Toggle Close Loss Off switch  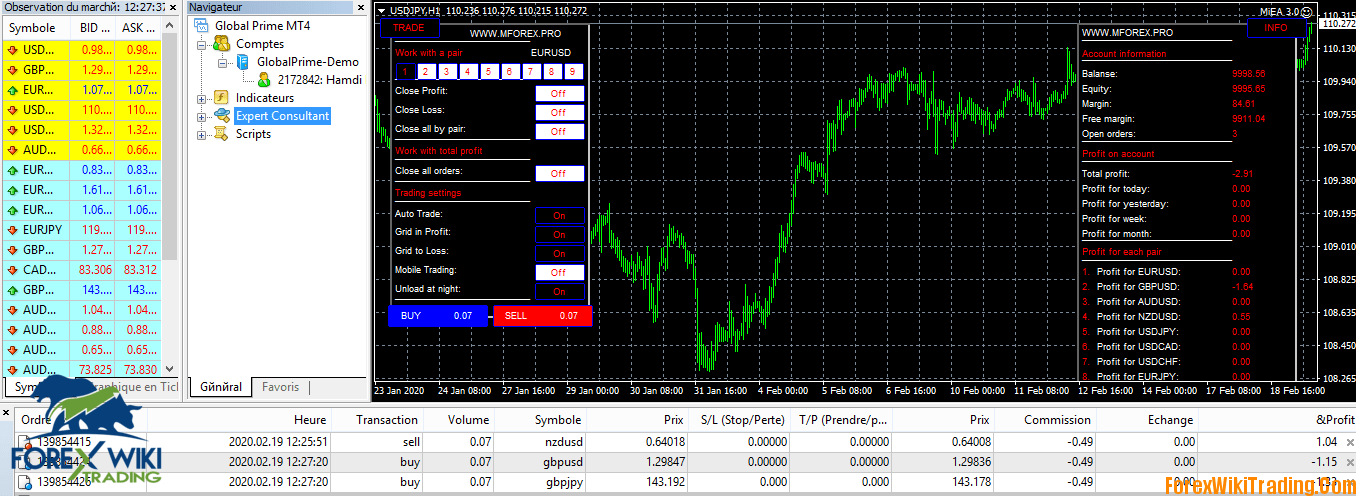[559, 112]
